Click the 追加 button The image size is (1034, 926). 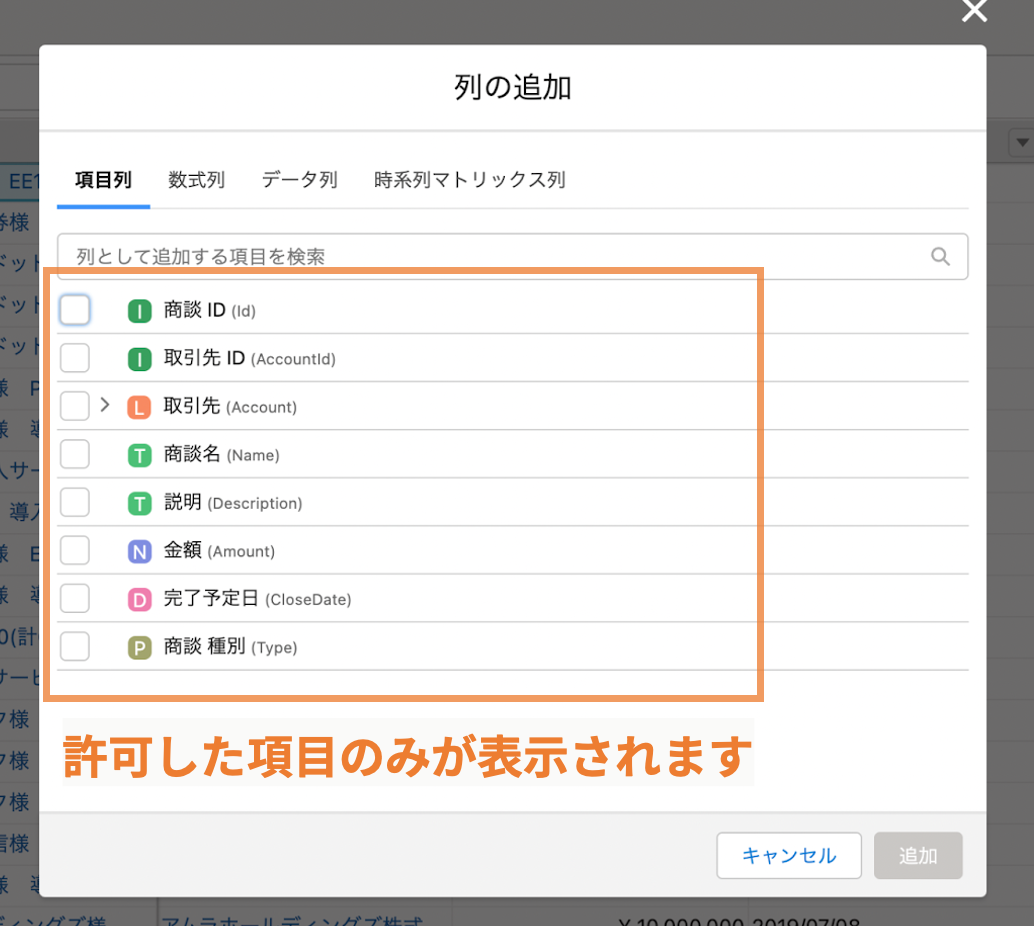coord(918,855)
